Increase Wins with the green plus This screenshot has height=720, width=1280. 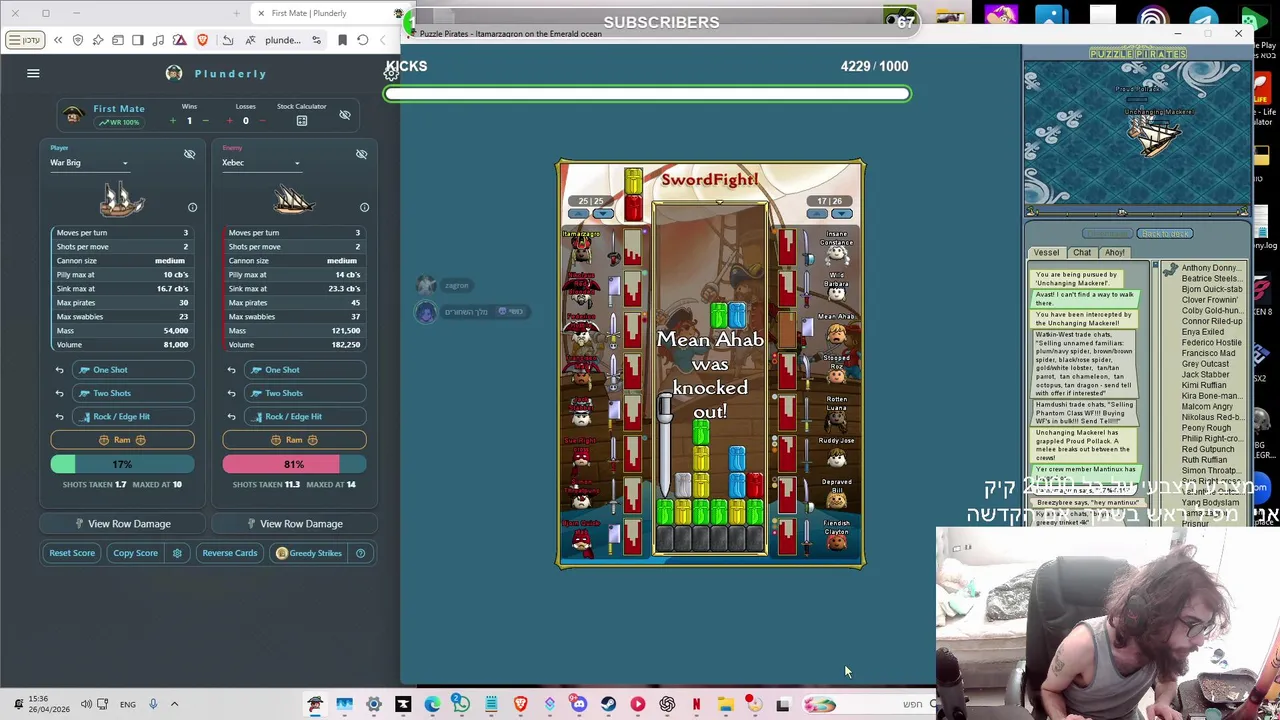coord(172,121)
